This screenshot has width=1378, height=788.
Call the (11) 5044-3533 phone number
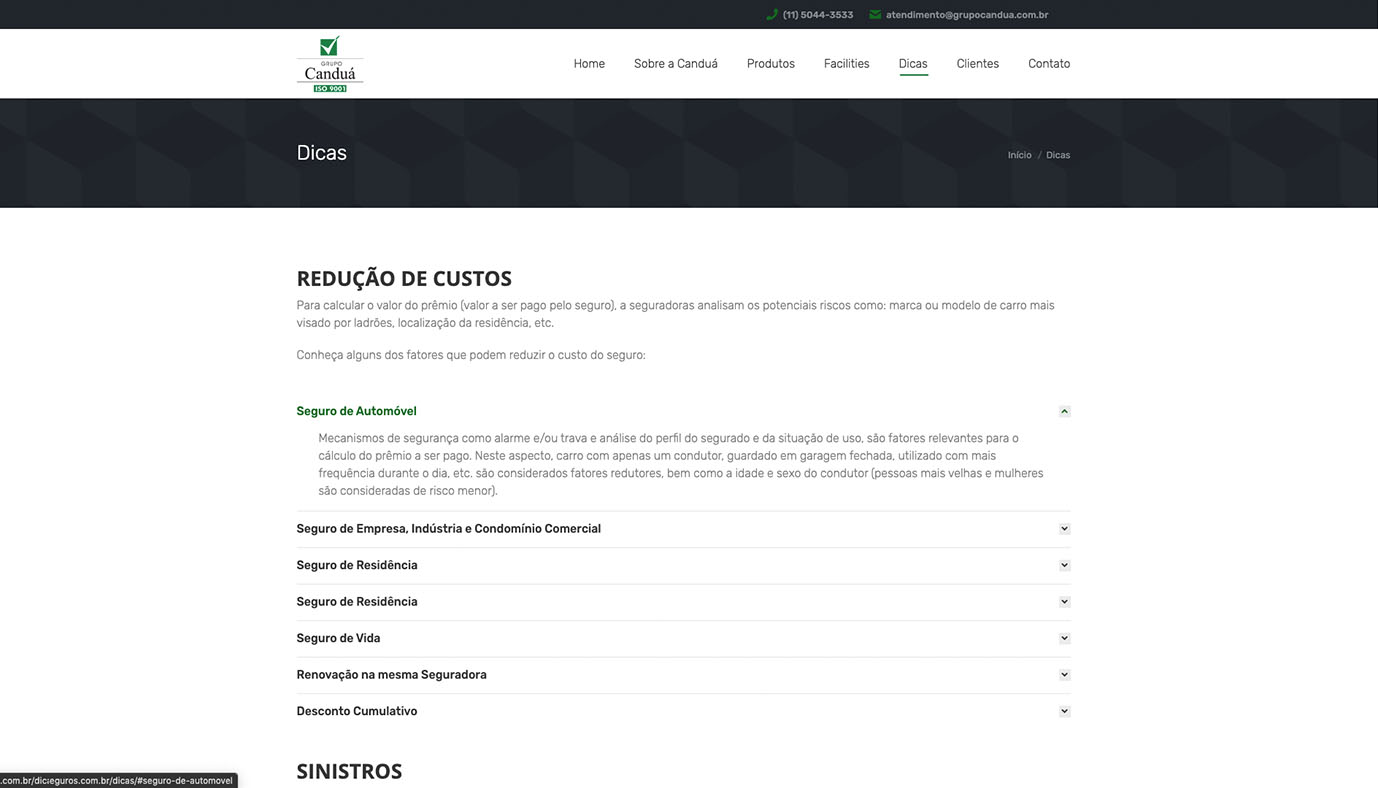coord(818,15)
